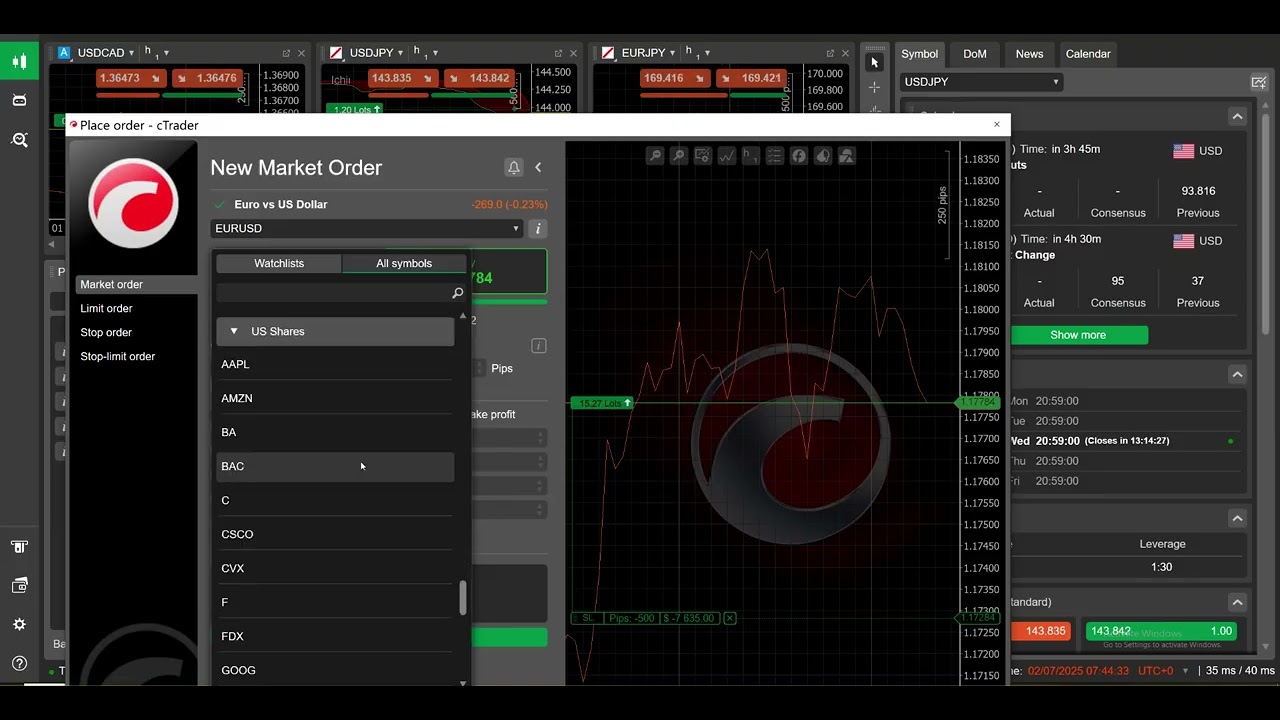Image resolution: width=1280 pixels, height=720 pixels.
Task: Open the store icon in left sidebar
Action: click(19, 547)
